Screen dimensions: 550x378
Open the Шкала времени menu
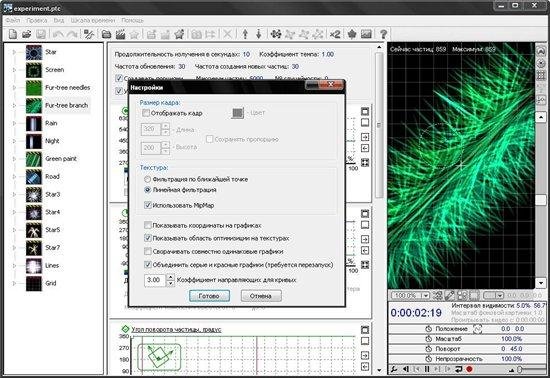pyautogui.click(x=93, y=20)
